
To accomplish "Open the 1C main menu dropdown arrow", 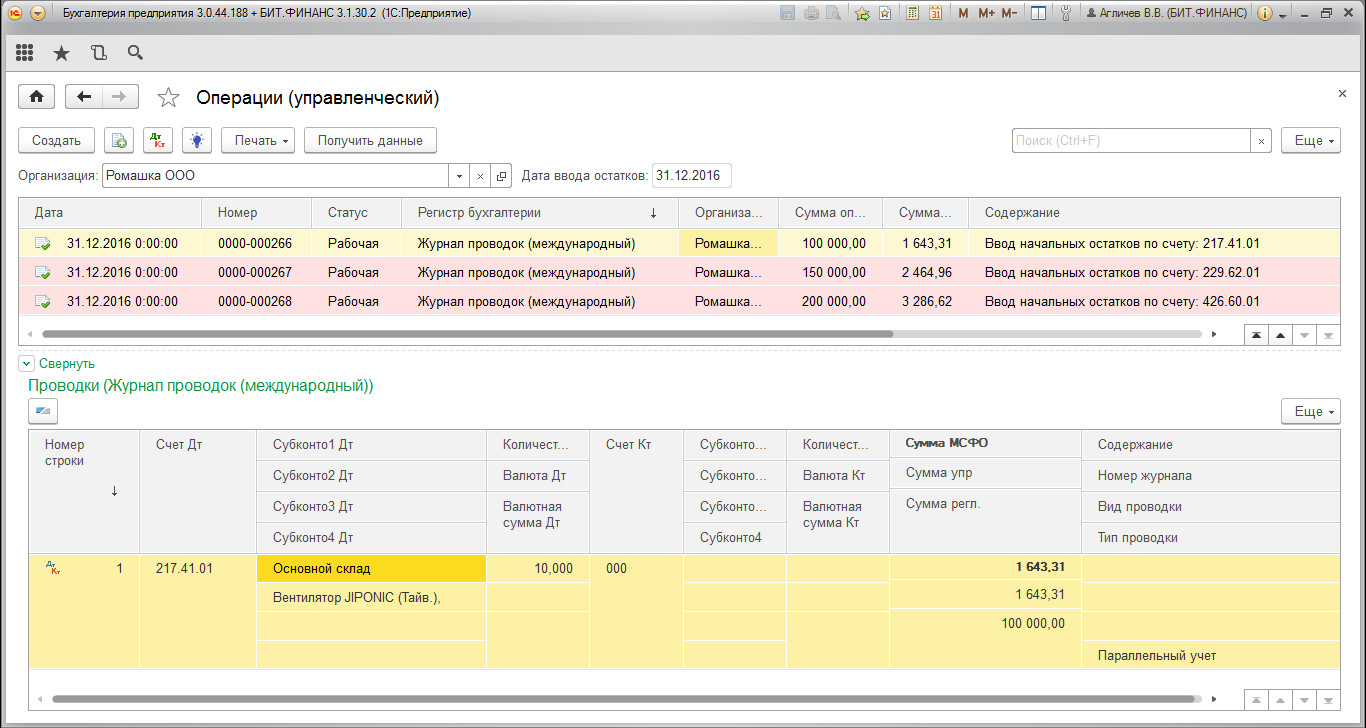I will (37, 13).
